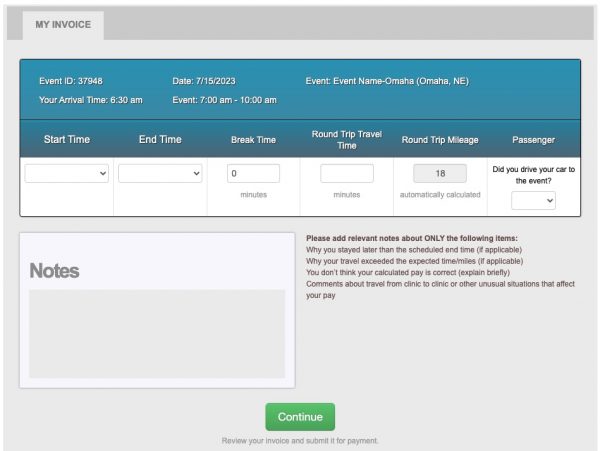Click the Date: 7/15/2023 text
The image size is (600, 451).
tap(204, 81)
